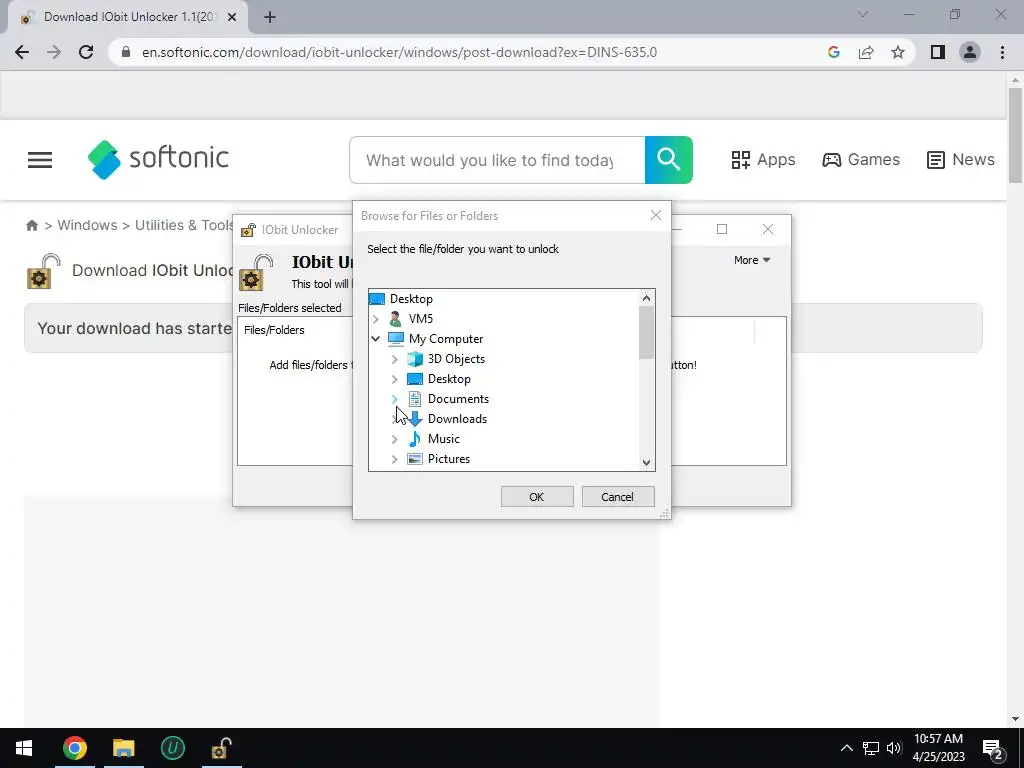
Task: Open a new browser tab
Action: 270,18
